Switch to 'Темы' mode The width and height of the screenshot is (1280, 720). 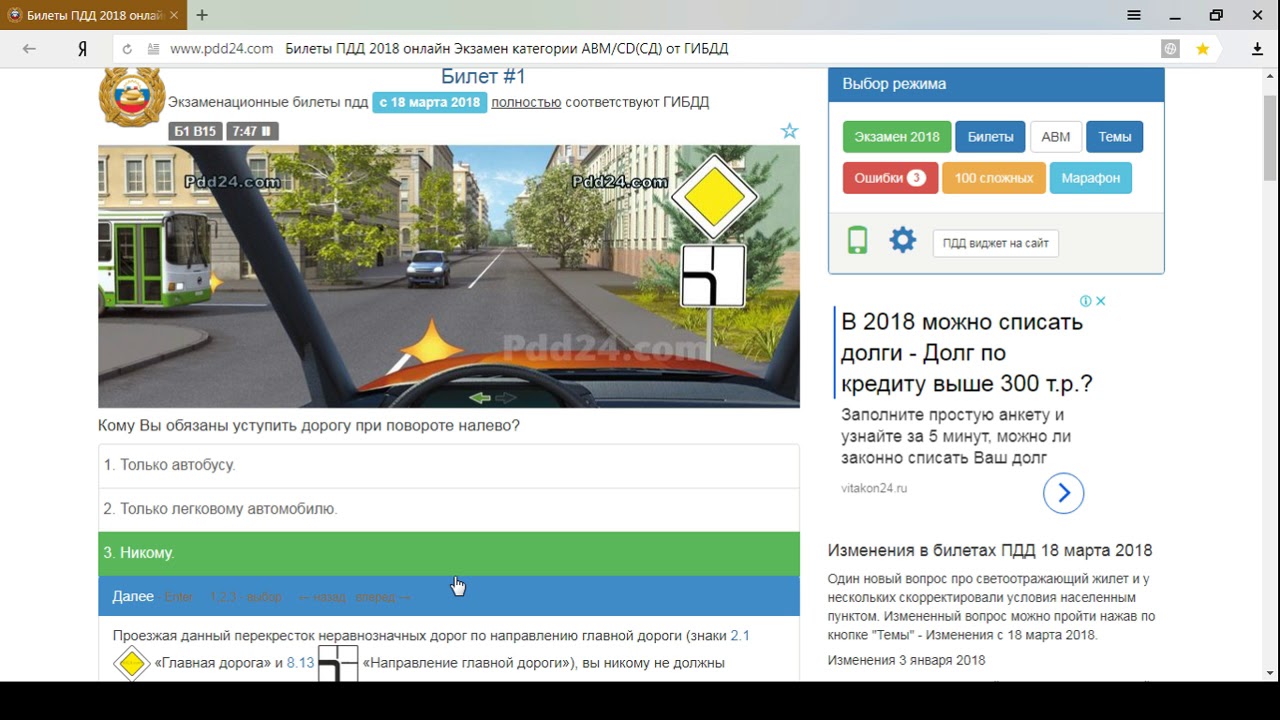1115,137
